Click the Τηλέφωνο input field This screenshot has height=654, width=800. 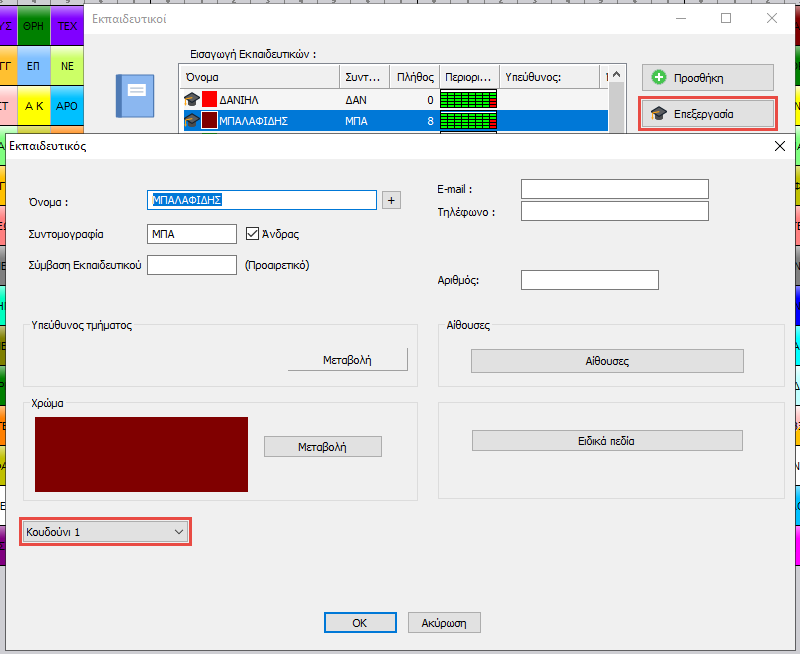(614, 211)
